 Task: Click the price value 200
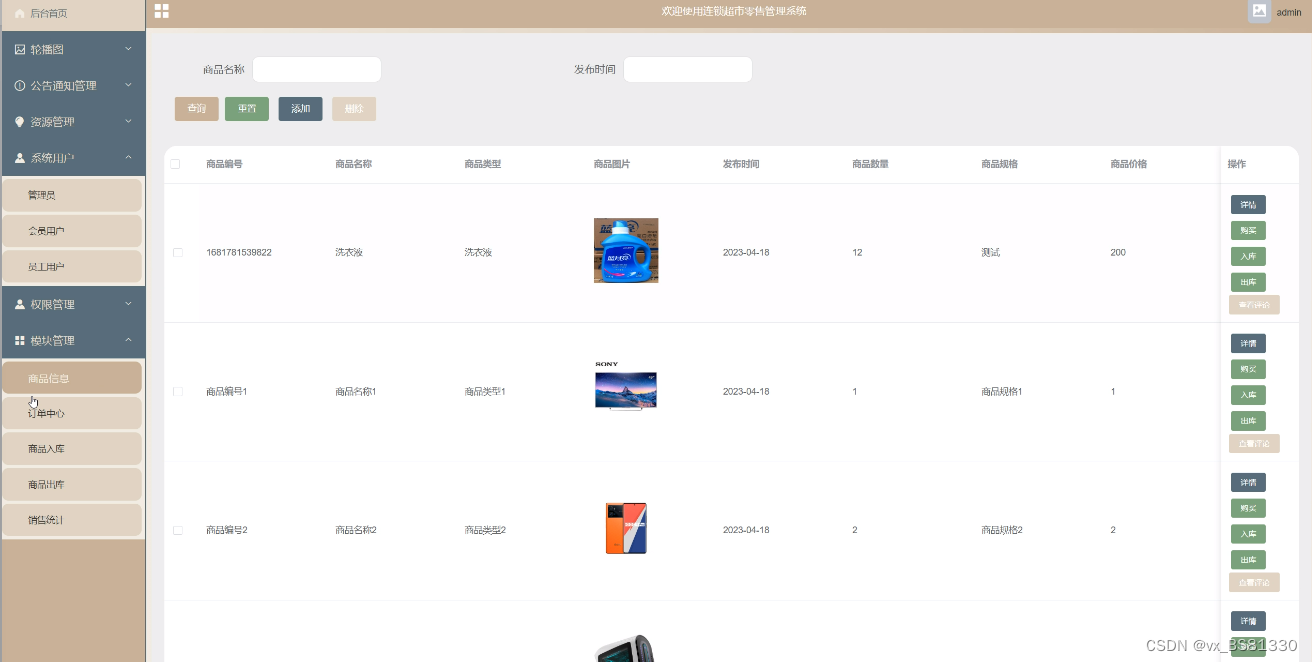(x=1118, y=253)
